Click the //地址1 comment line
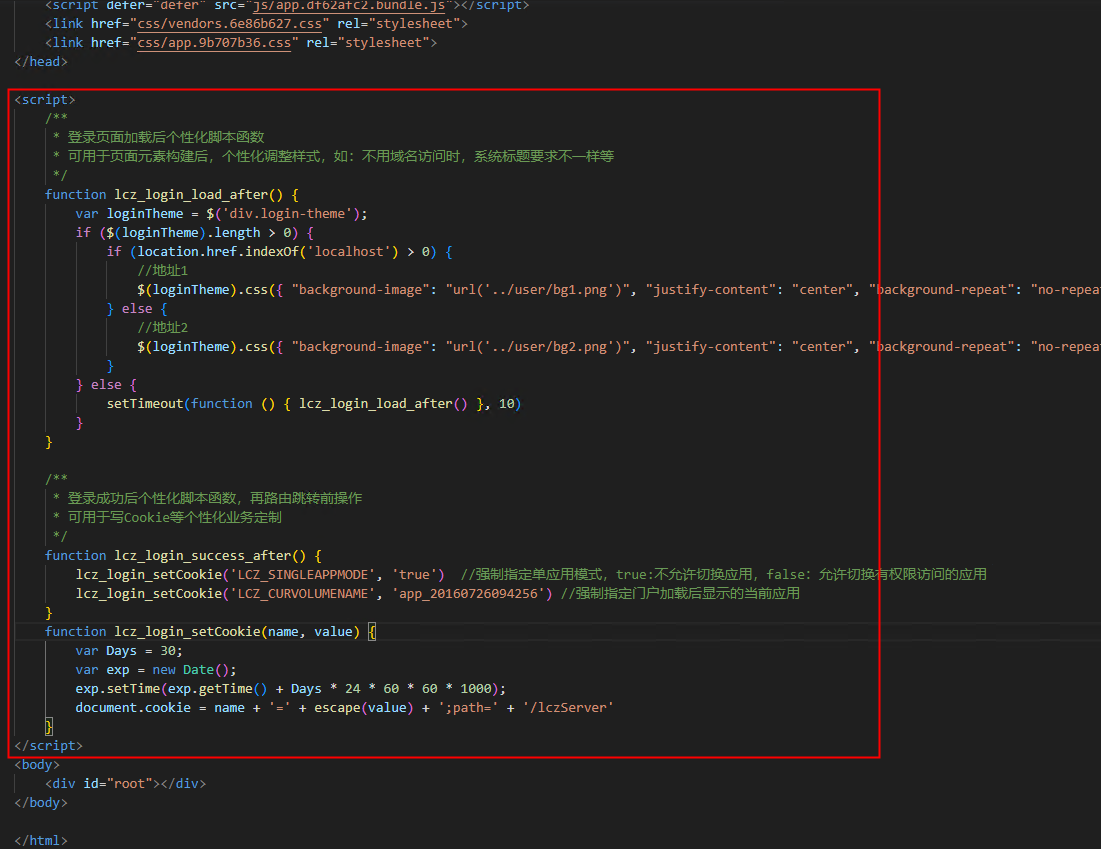Image resolution: width=1101 pixels, height=849 pixels. click(x=163, y=270)
